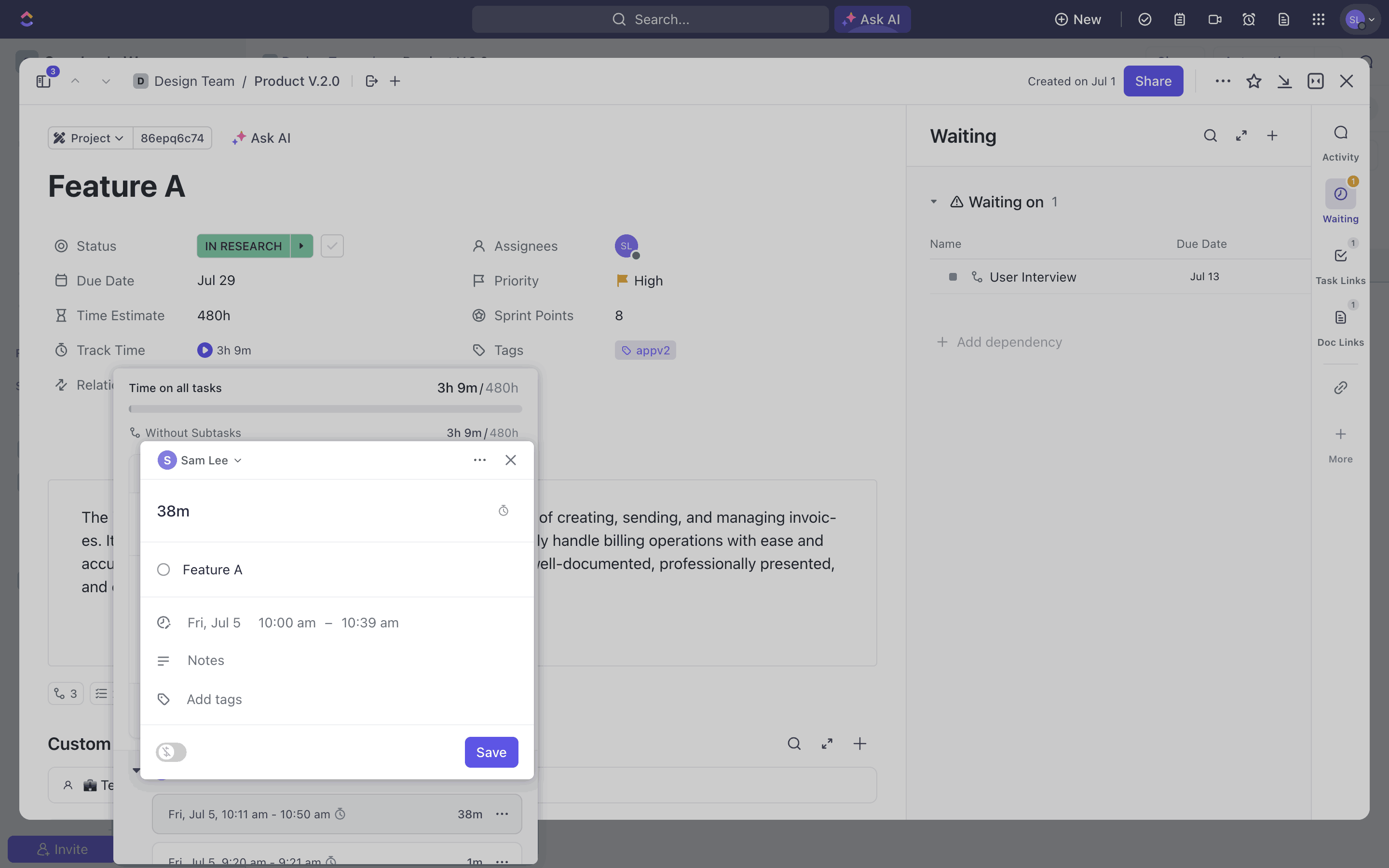Click the search icon in Waiting panel

click(1210, 136)
